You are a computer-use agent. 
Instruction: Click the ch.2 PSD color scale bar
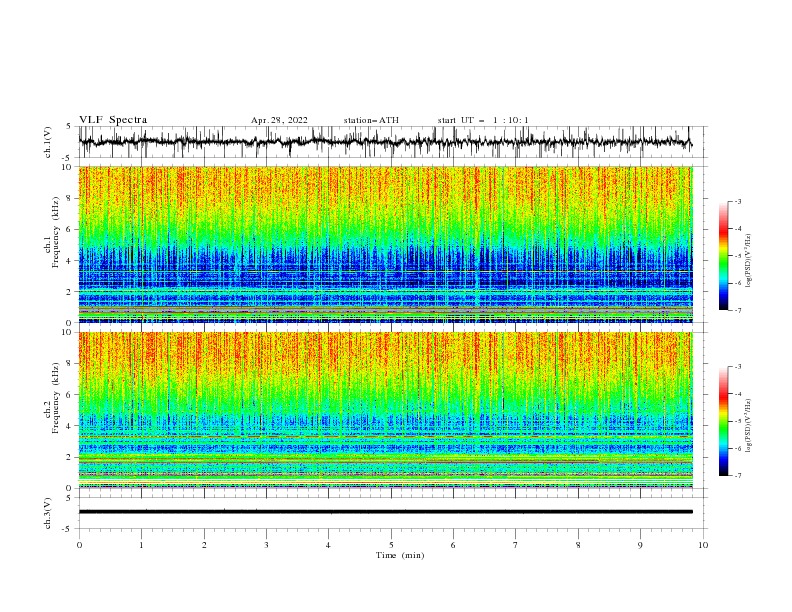723,421
